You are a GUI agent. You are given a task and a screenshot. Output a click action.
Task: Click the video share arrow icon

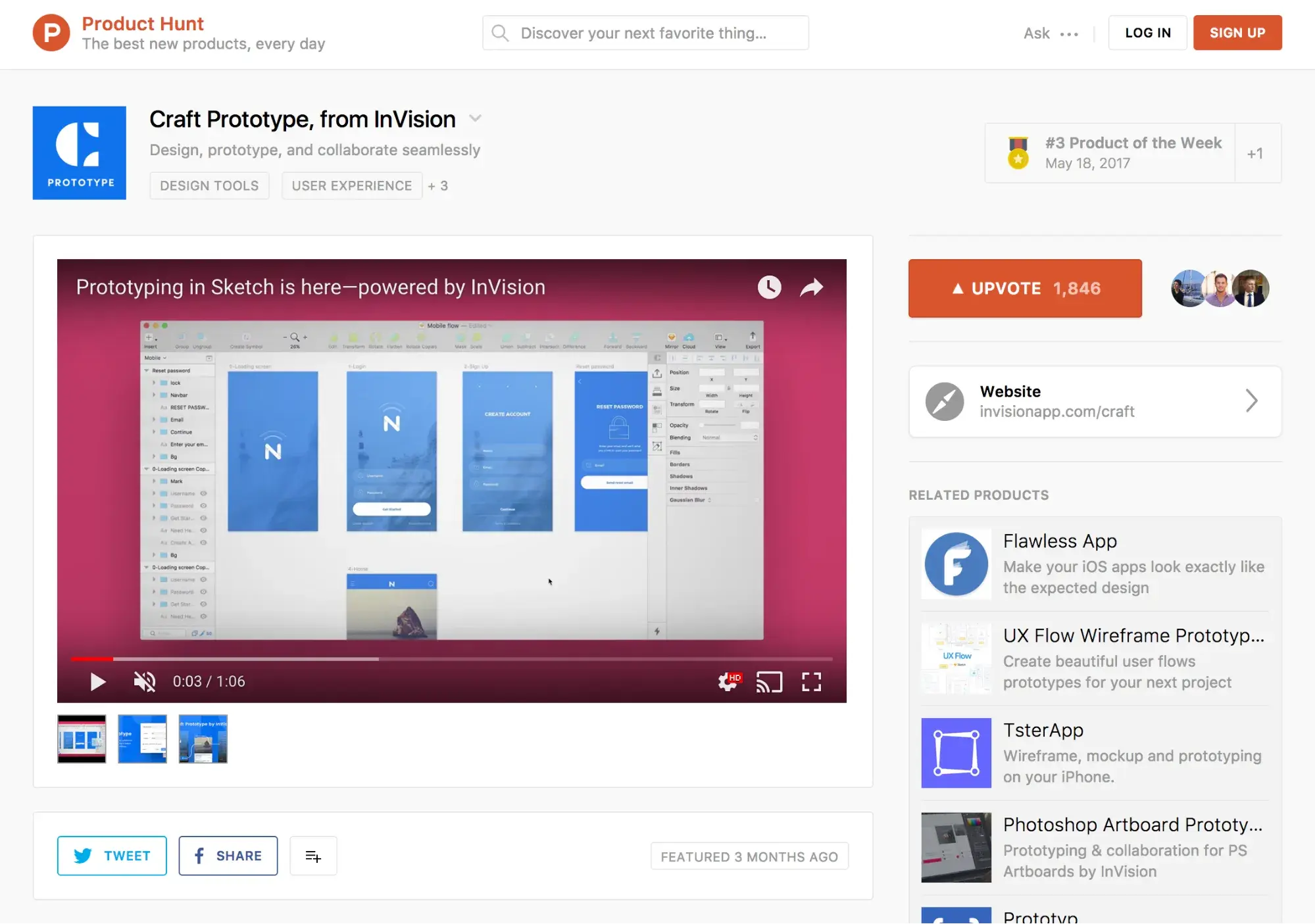click(812, 287)
